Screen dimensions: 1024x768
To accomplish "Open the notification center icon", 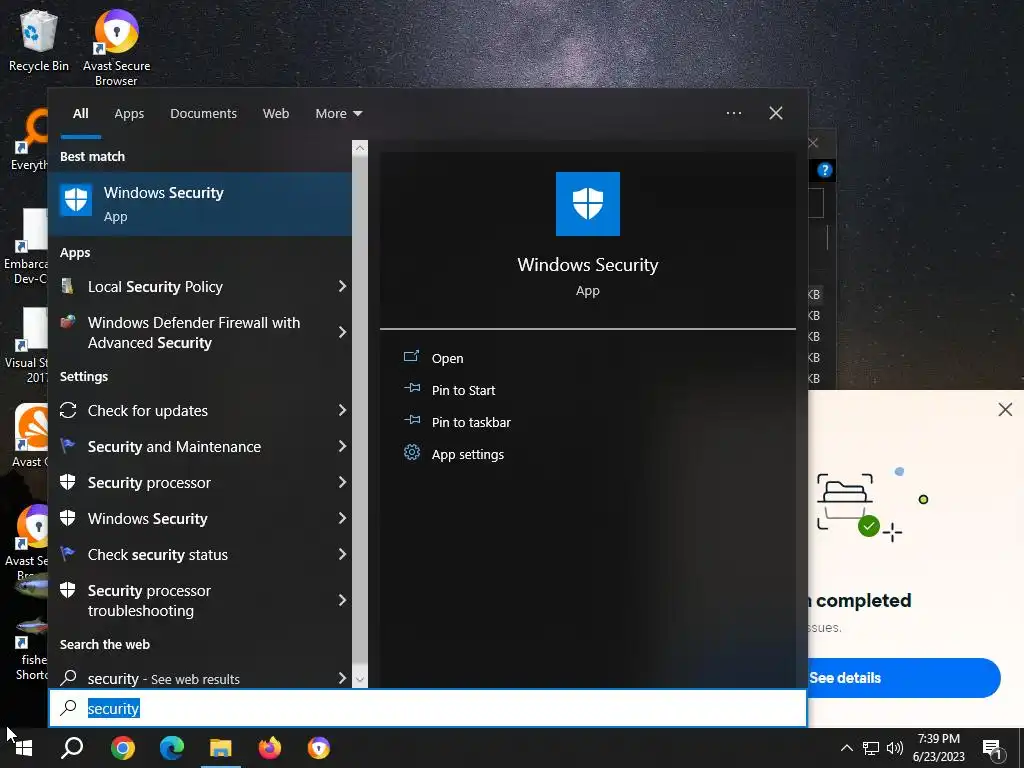I will tap(992, 750).
